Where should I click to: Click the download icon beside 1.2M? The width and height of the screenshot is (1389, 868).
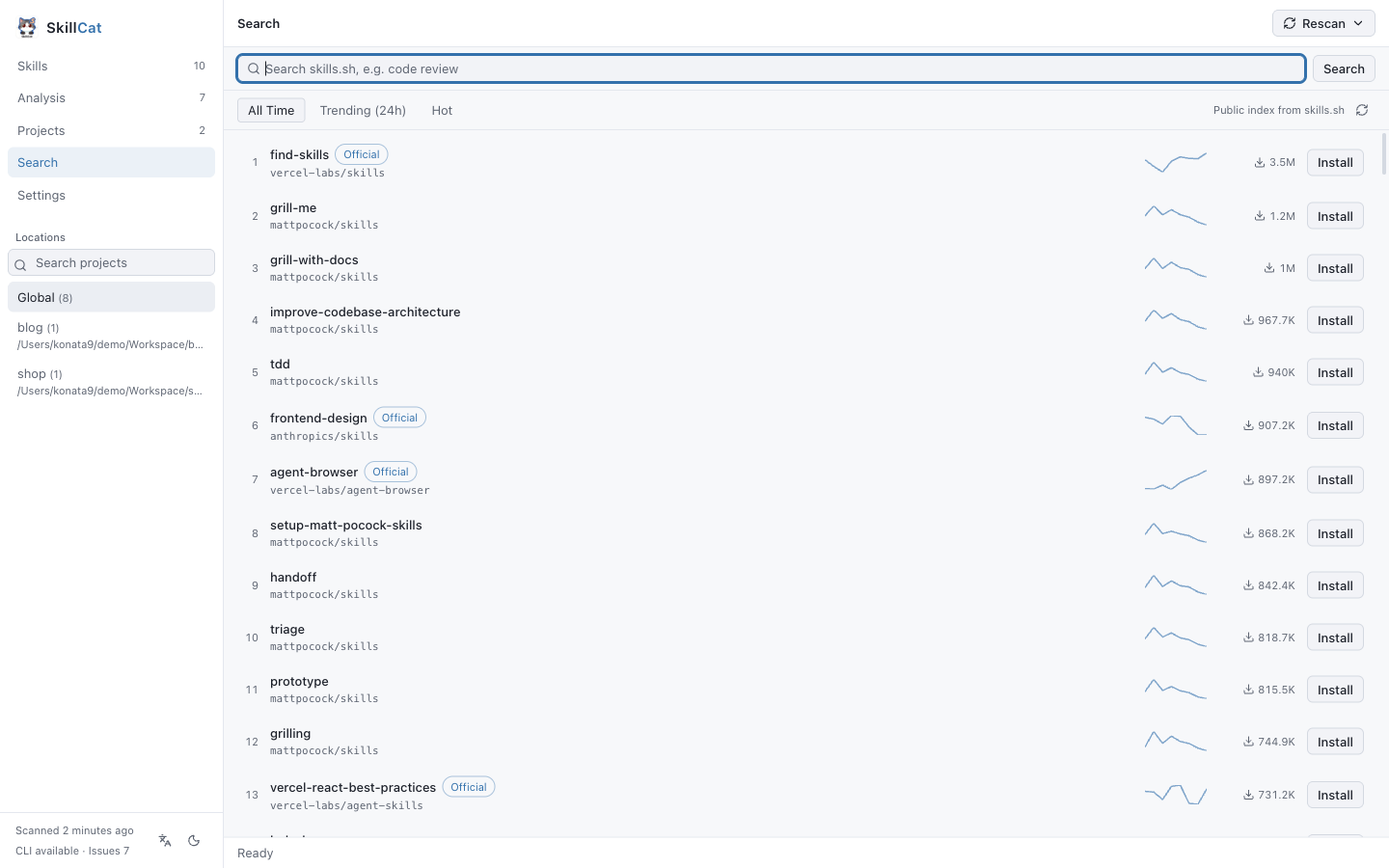click(1260, 216)
